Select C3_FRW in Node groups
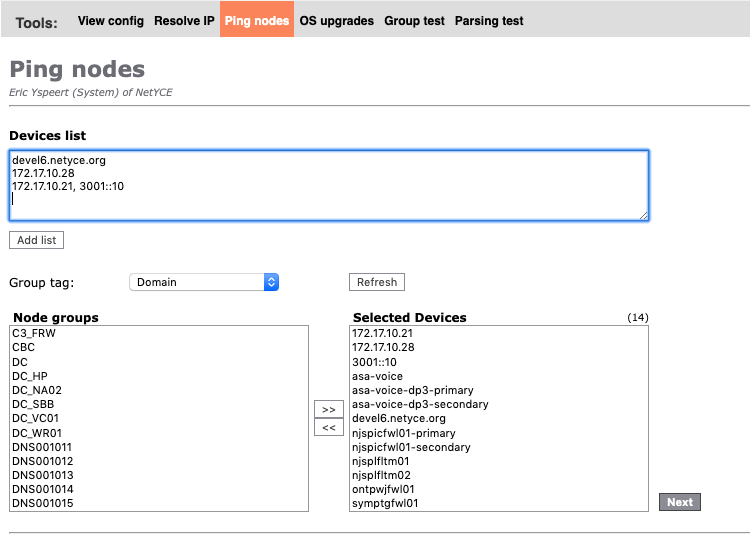This screenshot has height=541, width=750. point(34,333)
